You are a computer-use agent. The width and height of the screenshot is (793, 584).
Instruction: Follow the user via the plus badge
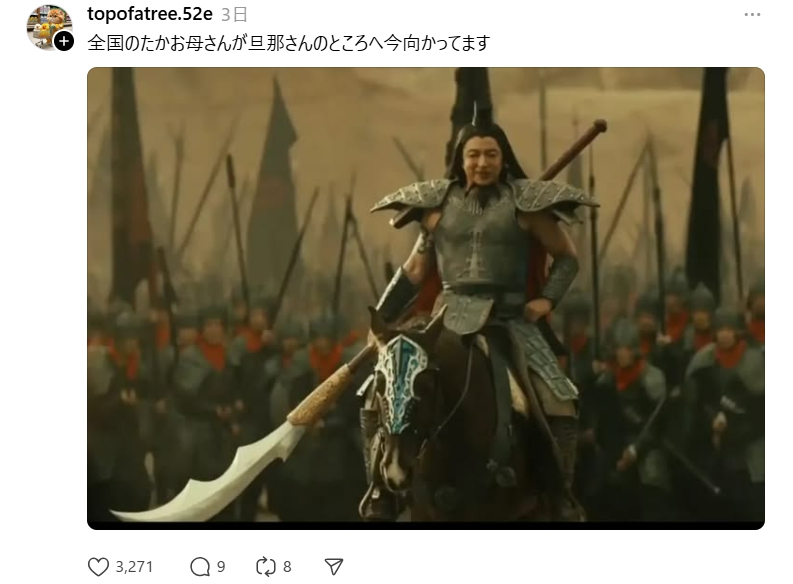64,41
